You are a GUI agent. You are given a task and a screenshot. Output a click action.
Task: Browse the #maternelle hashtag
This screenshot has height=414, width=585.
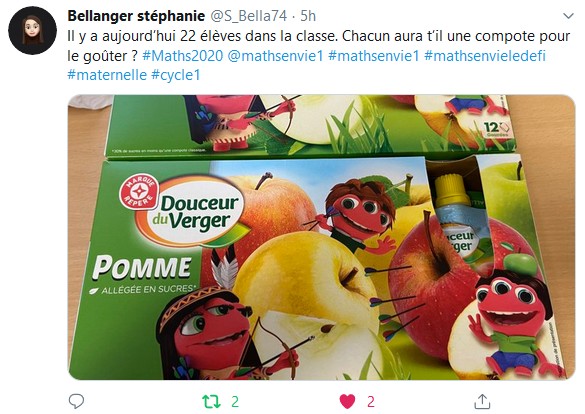[107, 75]
